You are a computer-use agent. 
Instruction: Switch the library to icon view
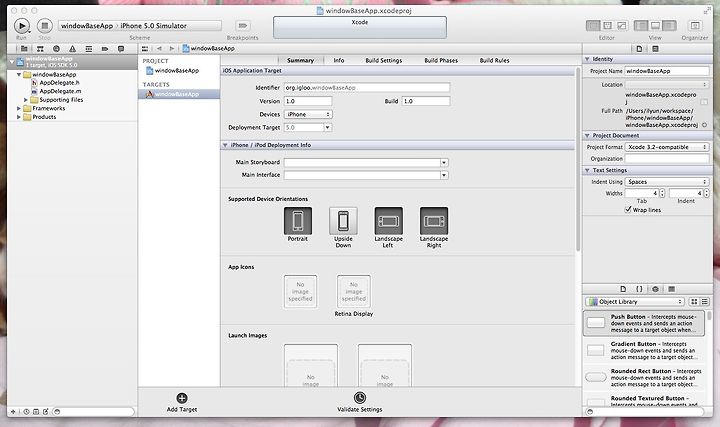pos(694,302)
